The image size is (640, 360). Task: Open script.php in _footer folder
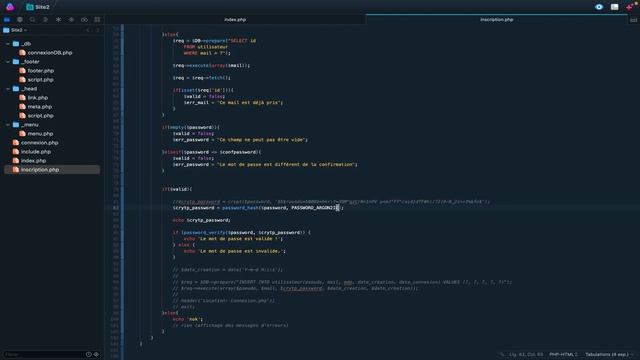tap(40, 80)
